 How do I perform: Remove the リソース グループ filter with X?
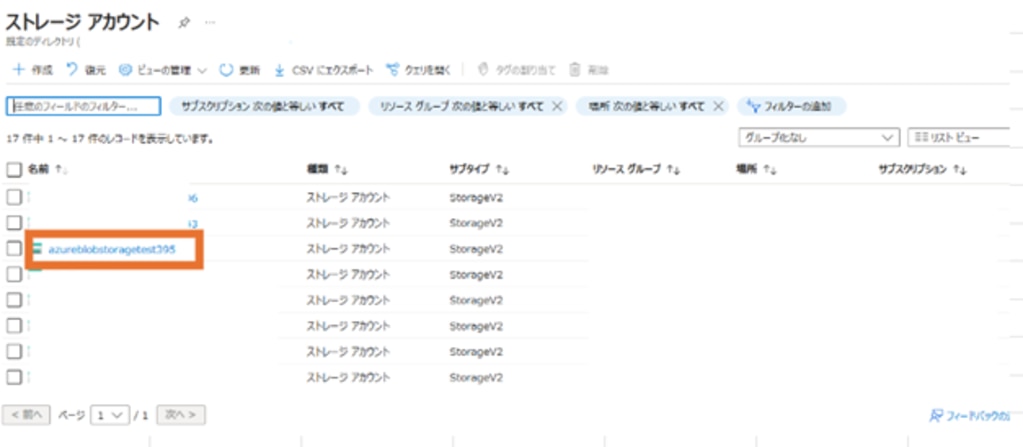pos(557,106)
